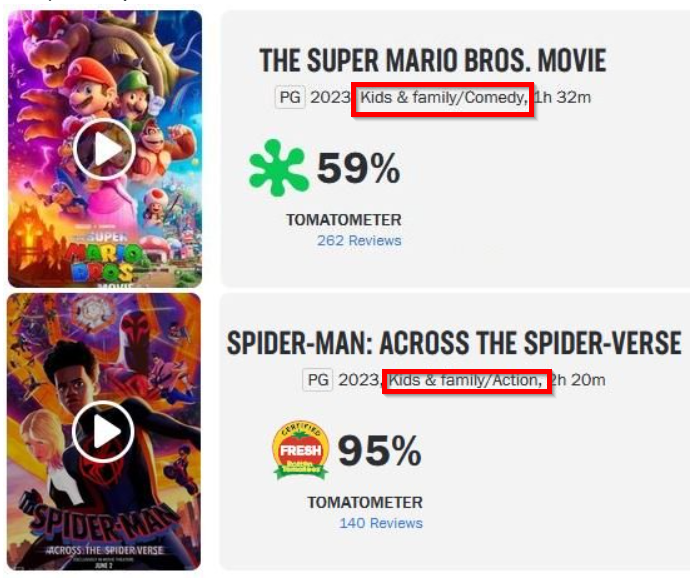Play The Super Mario Bros. Movie trailer

pyautogui.click(x=104, y=149)
